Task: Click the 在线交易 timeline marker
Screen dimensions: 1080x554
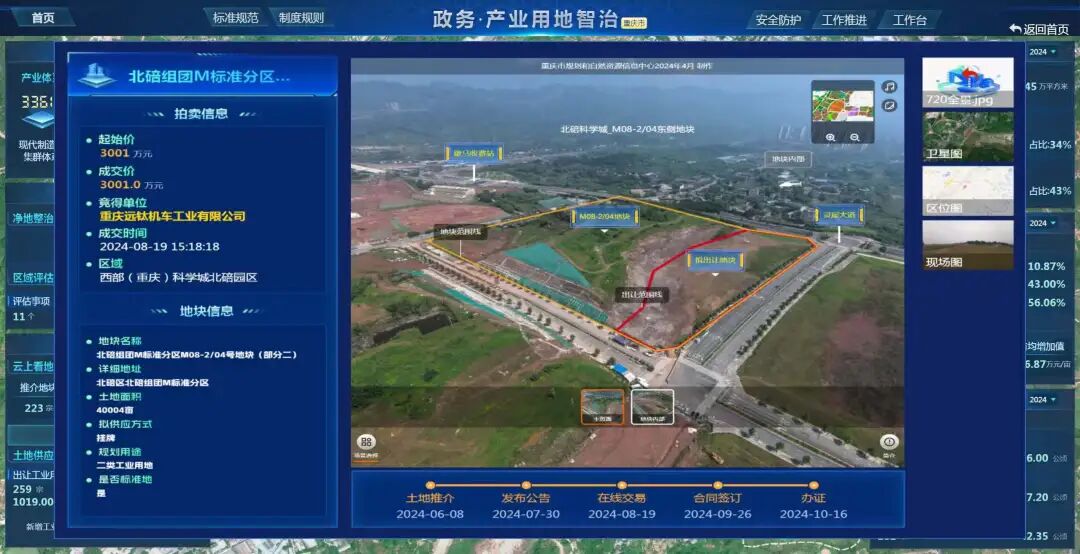Action: 622,485
